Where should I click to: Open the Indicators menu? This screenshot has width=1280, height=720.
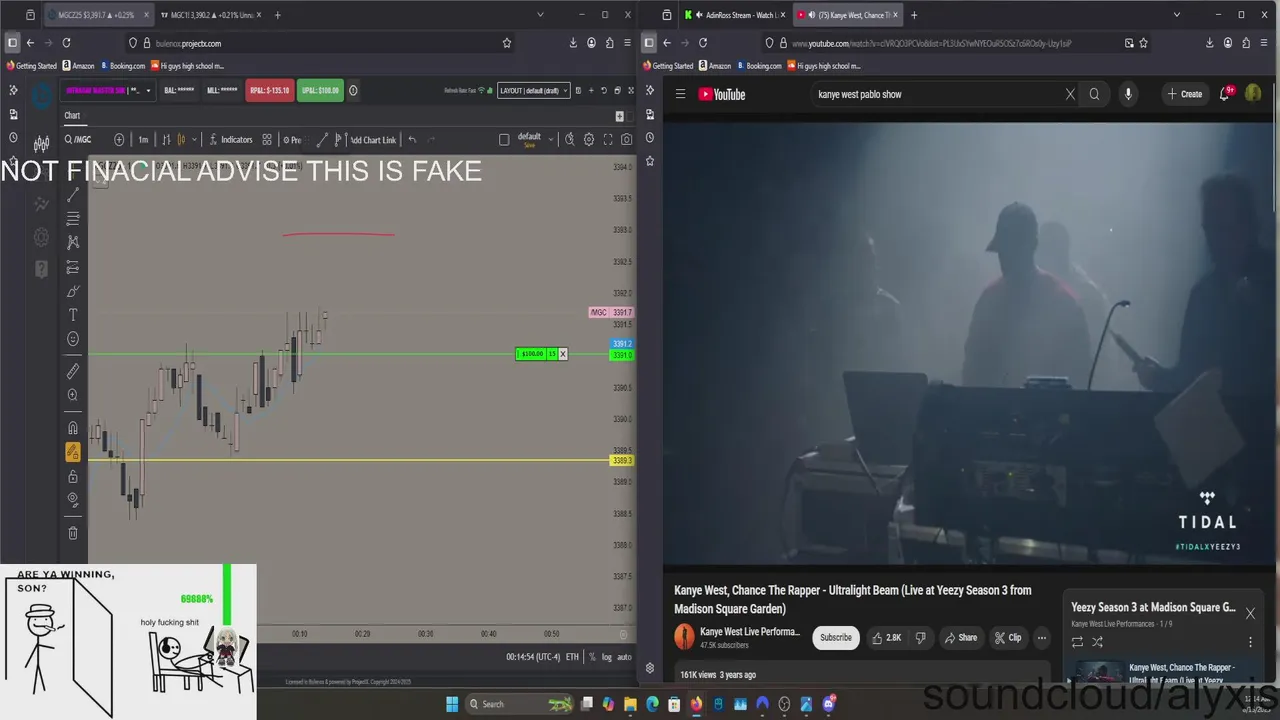click(x=230, y=140)
